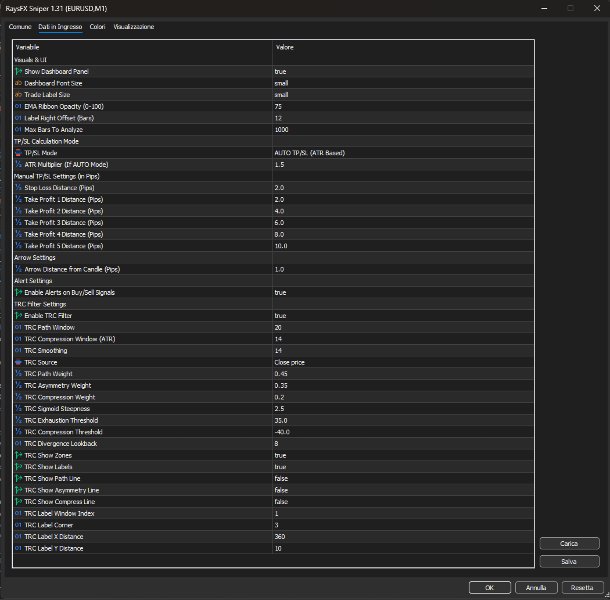Click the Label Right Offset integer icon
Image resolution: width=610 pixels, height=600 pixels.
pos(18,118)
